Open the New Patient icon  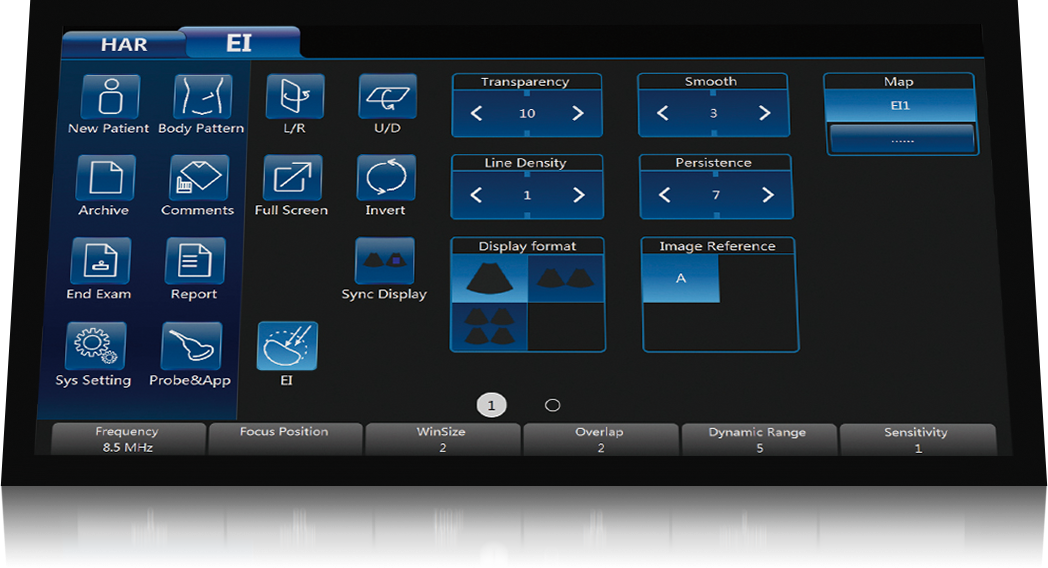click(109, 97)
